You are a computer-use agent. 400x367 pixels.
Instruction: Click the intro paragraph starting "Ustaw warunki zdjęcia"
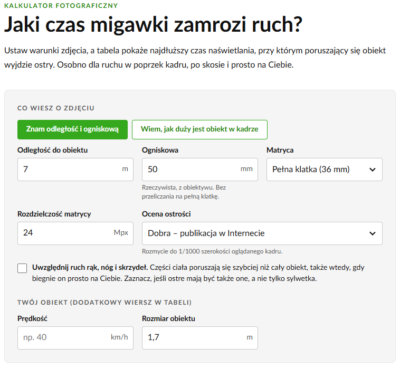195,58
